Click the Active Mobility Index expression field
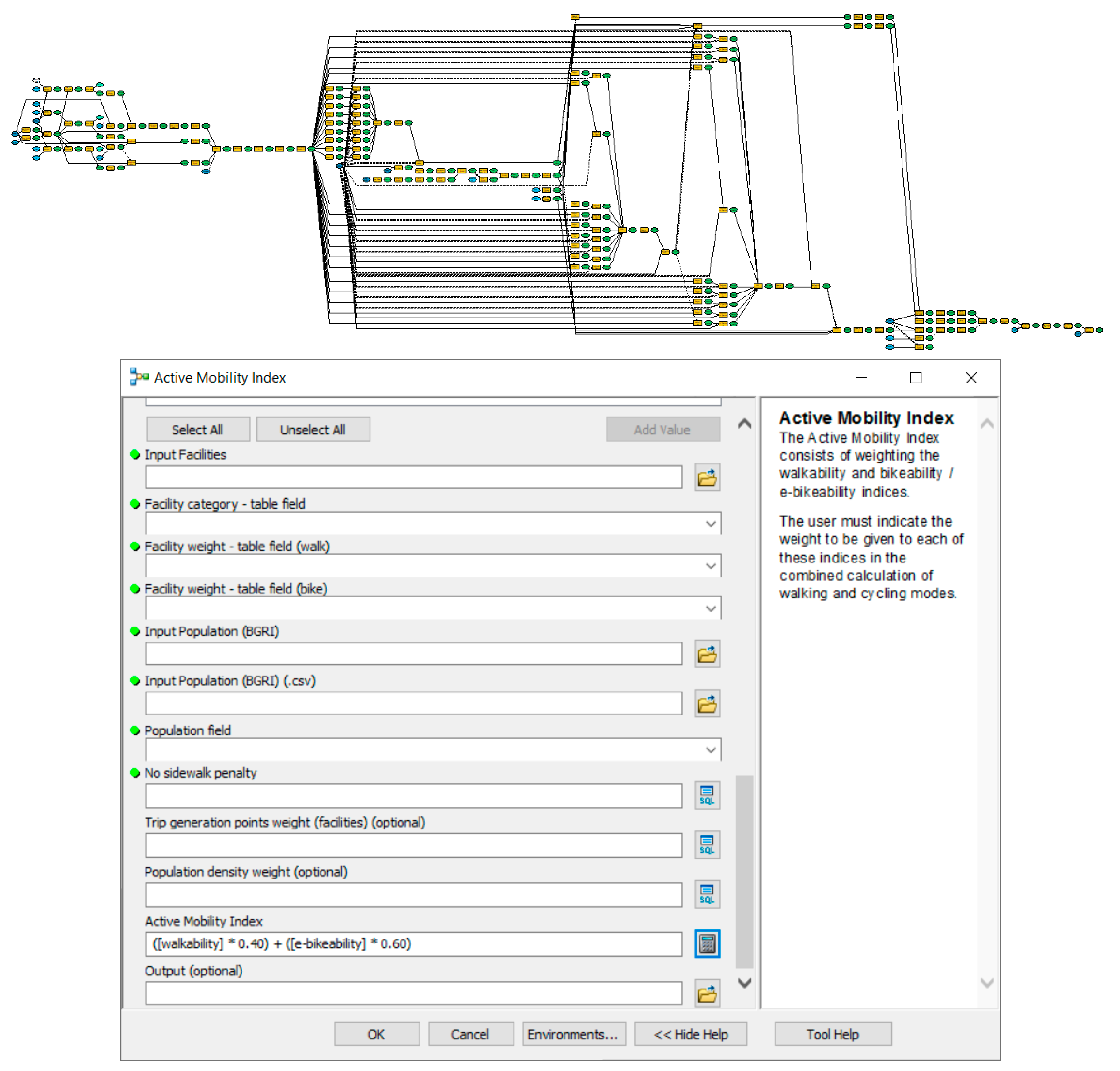Viewport: 1120px width, 1071px height. [413, 944]
